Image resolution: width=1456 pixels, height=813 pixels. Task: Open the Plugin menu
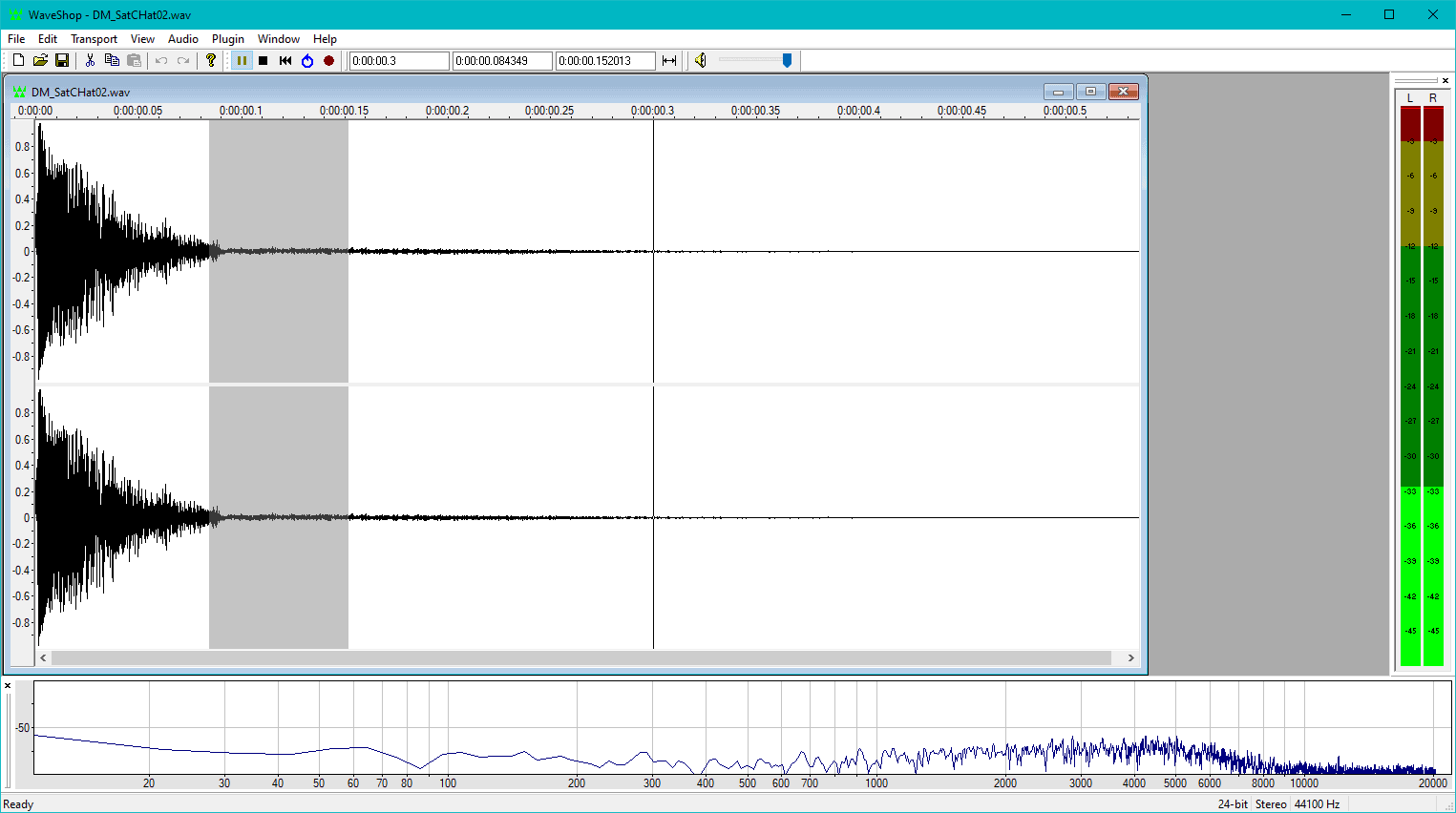point(227,39)
